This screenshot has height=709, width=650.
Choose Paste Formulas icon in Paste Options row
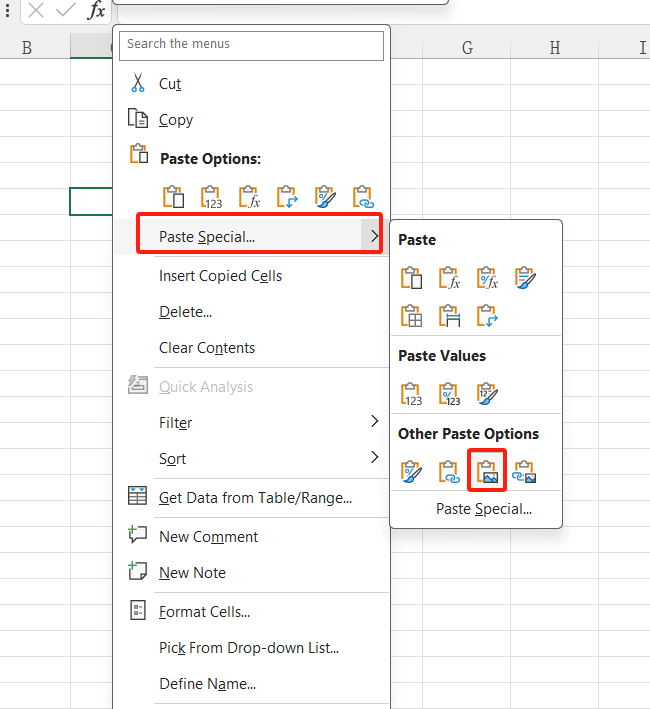coord(249,196)
